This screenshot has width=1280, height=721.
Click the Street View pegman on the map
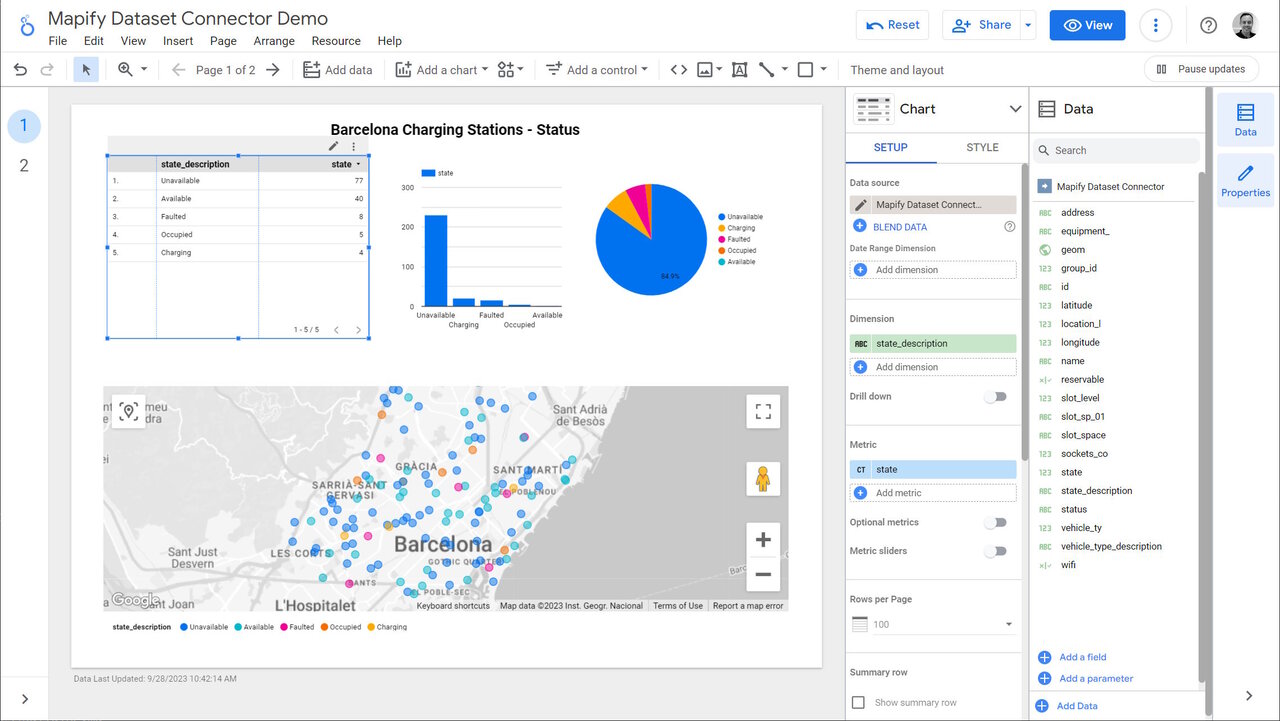click(763, 479)
